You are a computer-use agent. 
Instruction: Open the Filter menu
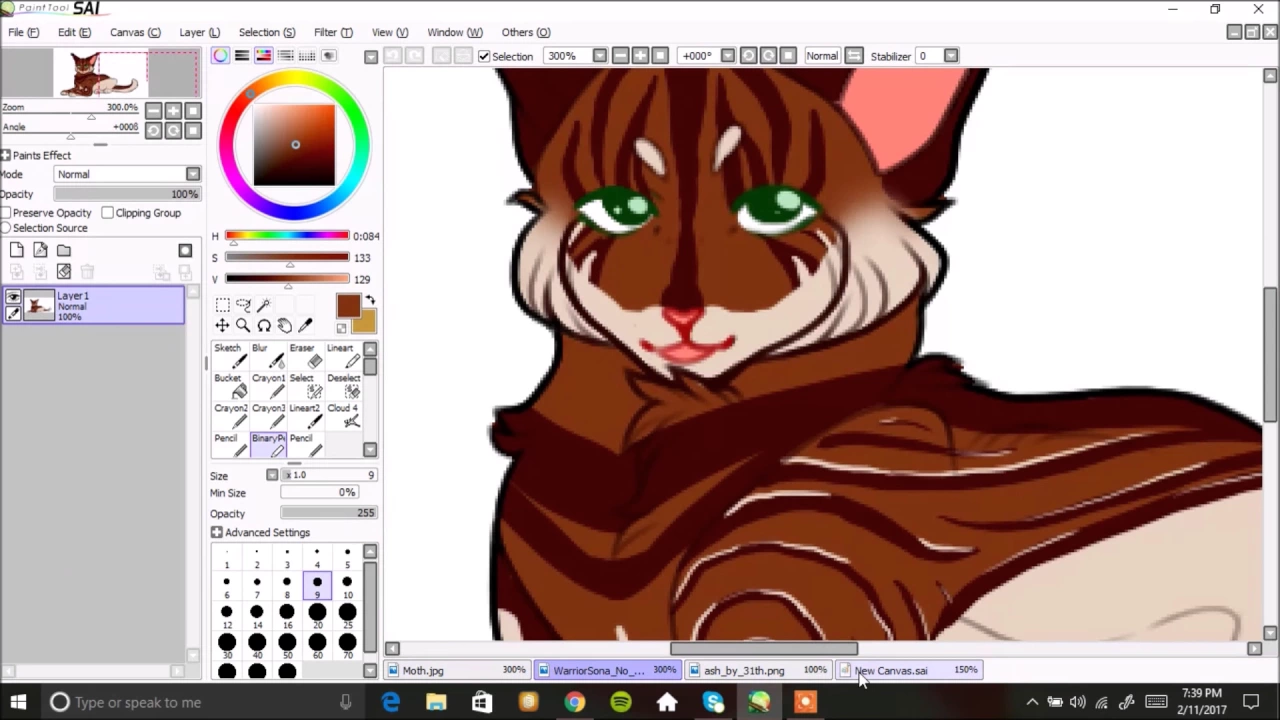point(333,32)
